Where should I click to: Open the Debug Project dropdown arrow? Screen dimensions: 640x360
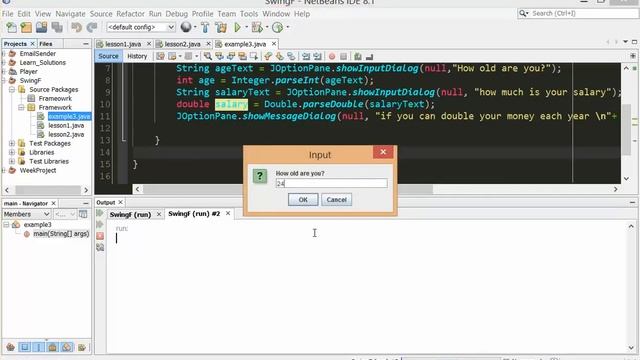coord(267,27)
